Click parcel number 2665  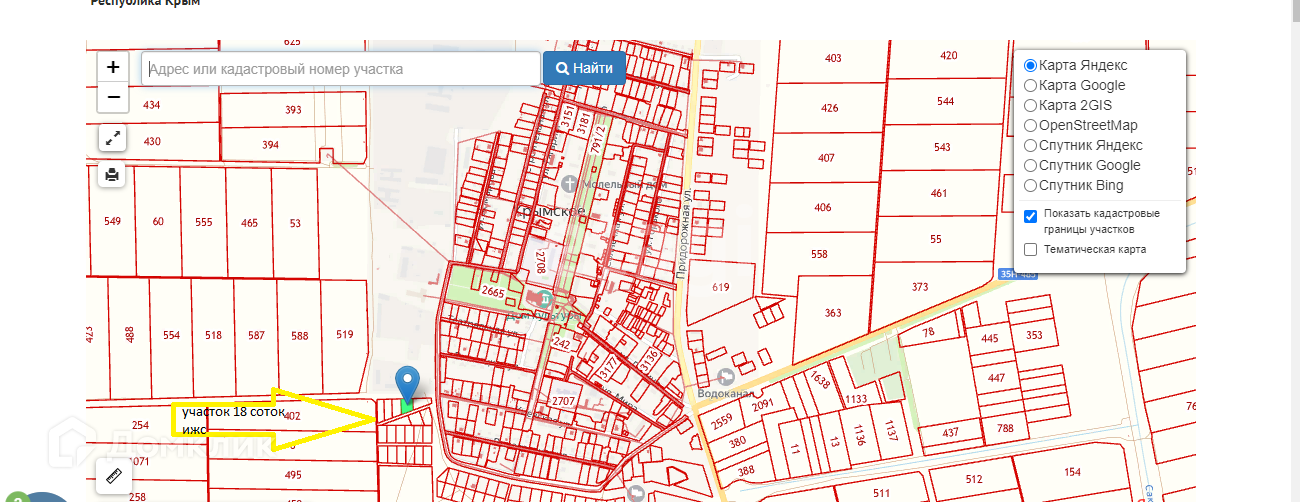pyautogui.click(x=492, y=291)
